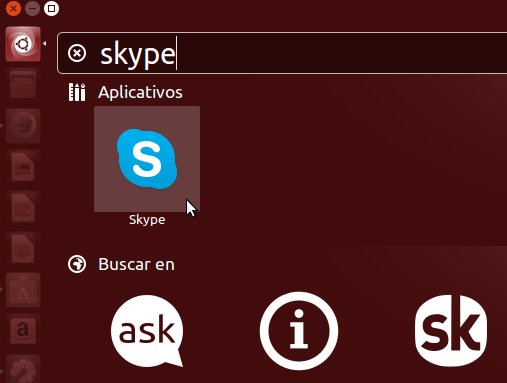Open the LibreOffice Impress launcher icon
Image resolution: width=507 pixels, height=383 pixels.
23,249
